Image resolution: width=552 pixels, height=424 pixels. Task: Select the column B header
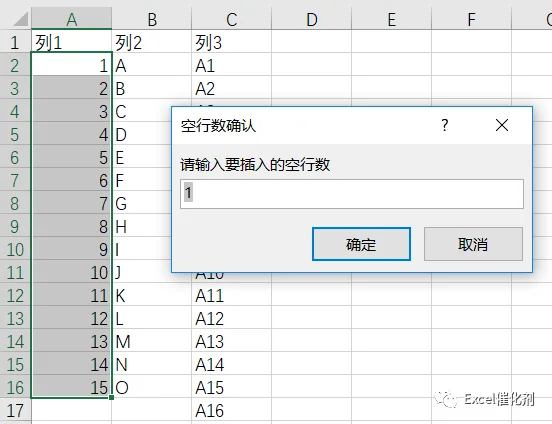[x=152, y=19]
